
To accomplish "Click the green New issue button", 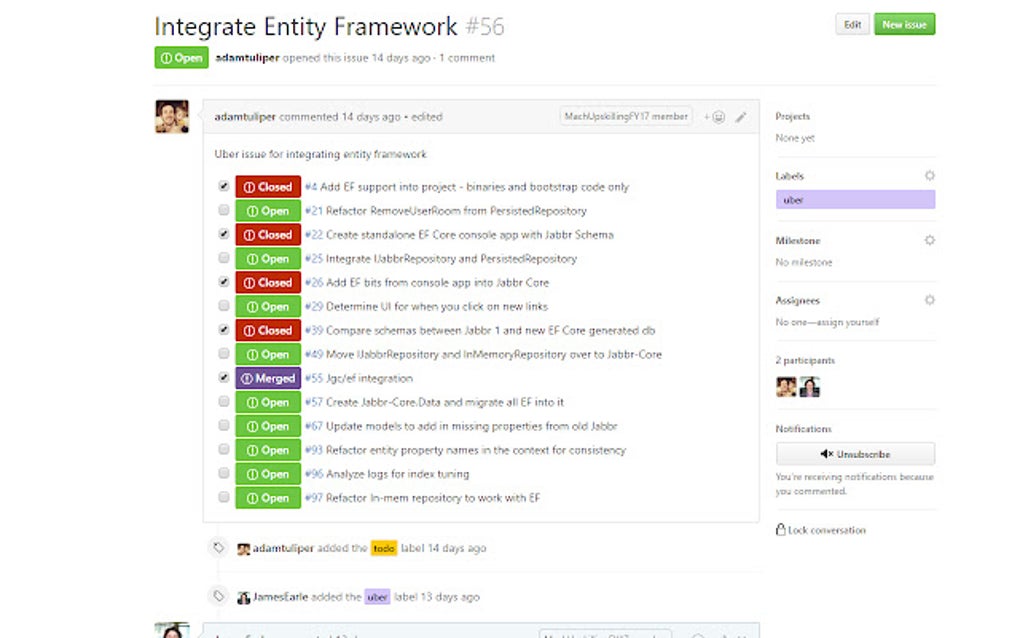I will (904, 25).
